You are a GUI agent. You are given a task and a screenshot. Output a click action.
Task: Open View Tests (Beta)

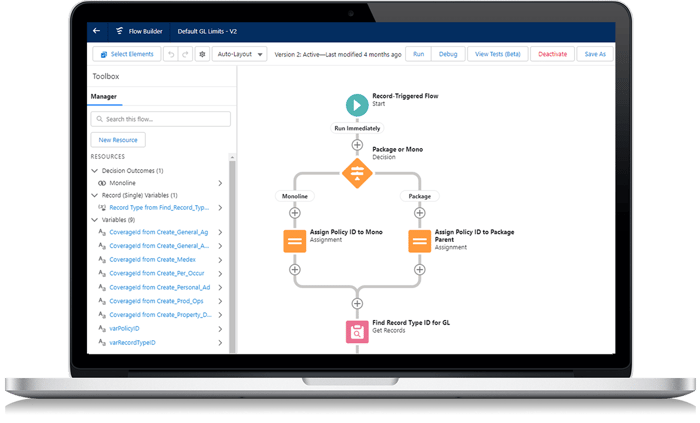(x=497, y=54)
